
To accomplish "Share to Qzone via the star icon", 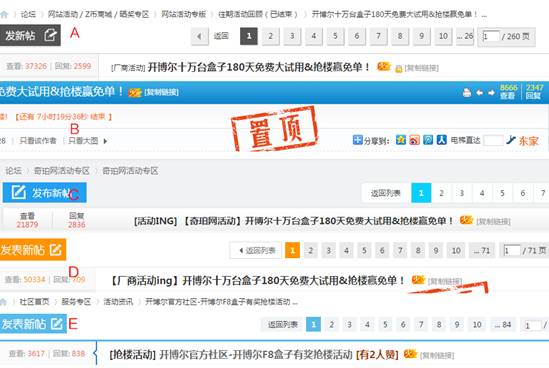I will (x=401, y=140).
